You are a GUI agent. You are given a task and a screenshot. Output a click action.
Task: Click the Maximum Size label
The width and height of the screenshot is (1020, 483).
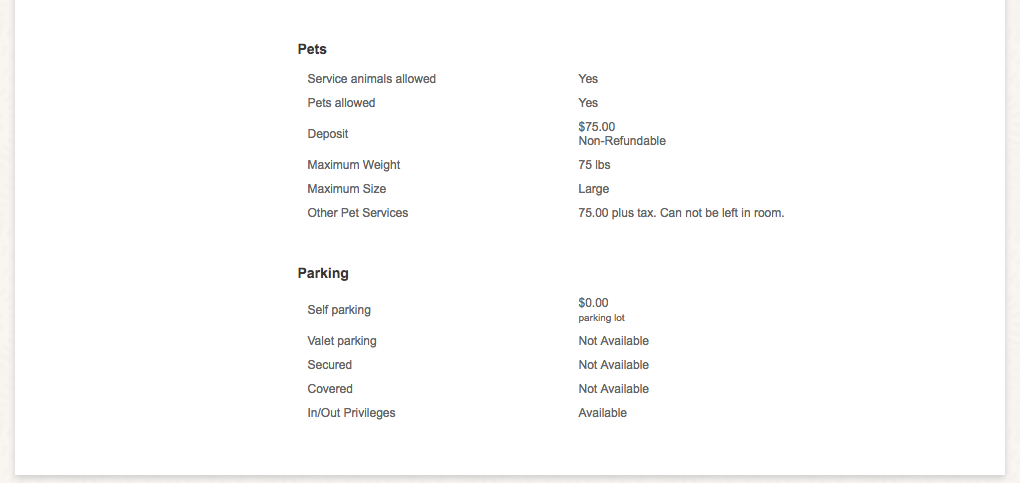346,189
